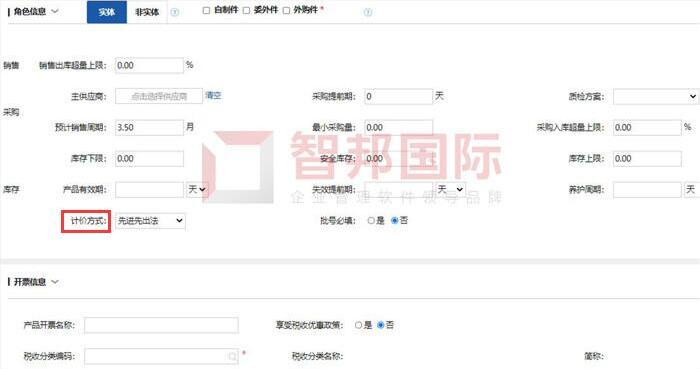Viewport: 700px width, 369px height.
Task: Check the 委外件 checkbox
Action: (246, 10)
